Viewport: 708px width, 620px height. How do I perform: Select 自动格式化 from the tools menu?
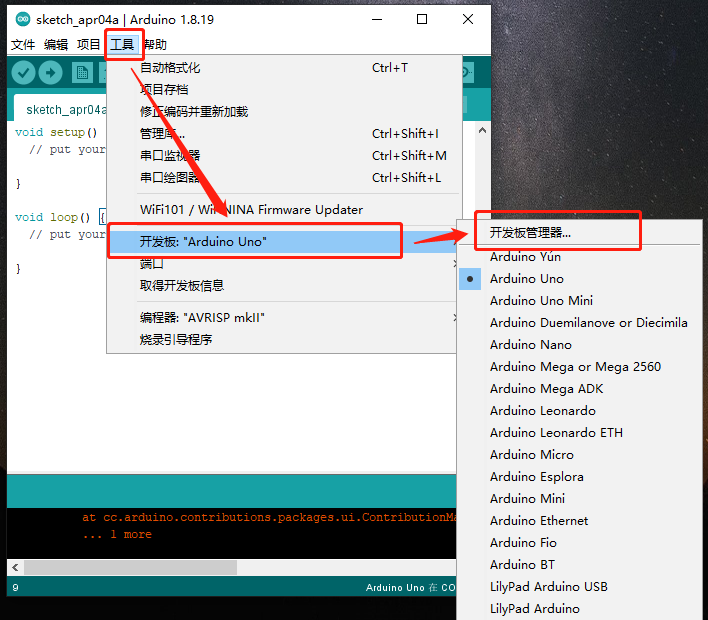pos(170,68)
